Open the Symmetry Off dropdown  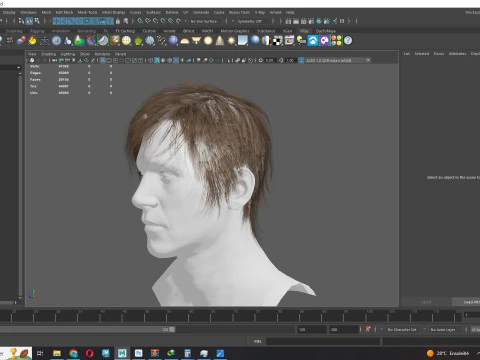click(x=250, y=21)
